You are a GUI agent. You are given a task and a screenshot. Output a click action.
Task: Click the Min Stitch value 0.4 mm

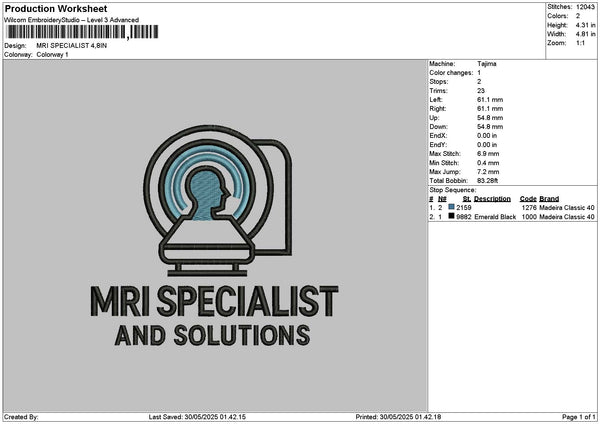point(488,163)
